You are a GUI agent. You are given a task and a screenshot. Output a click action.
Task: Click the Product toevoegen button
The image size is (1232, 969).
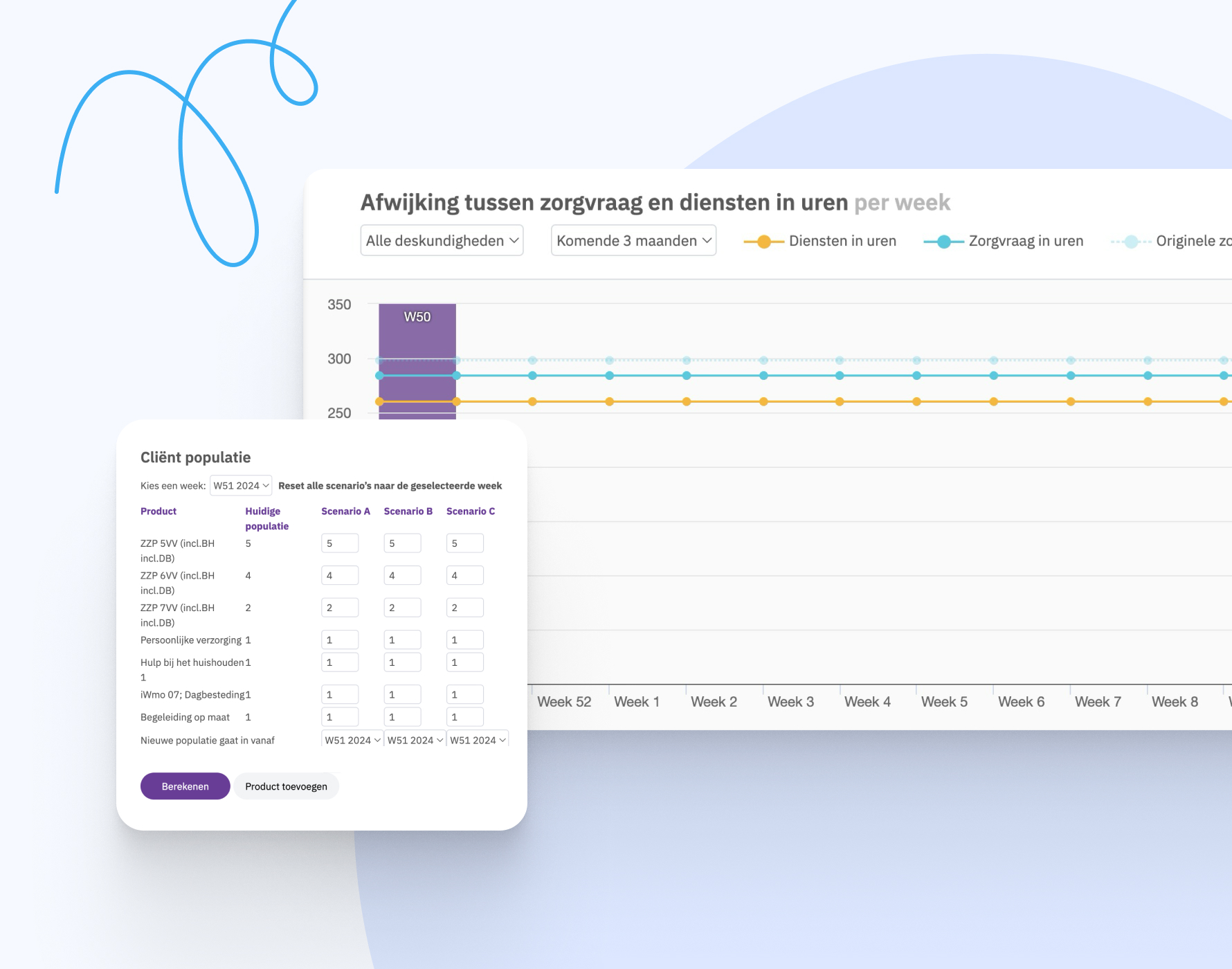click(286, 786)
